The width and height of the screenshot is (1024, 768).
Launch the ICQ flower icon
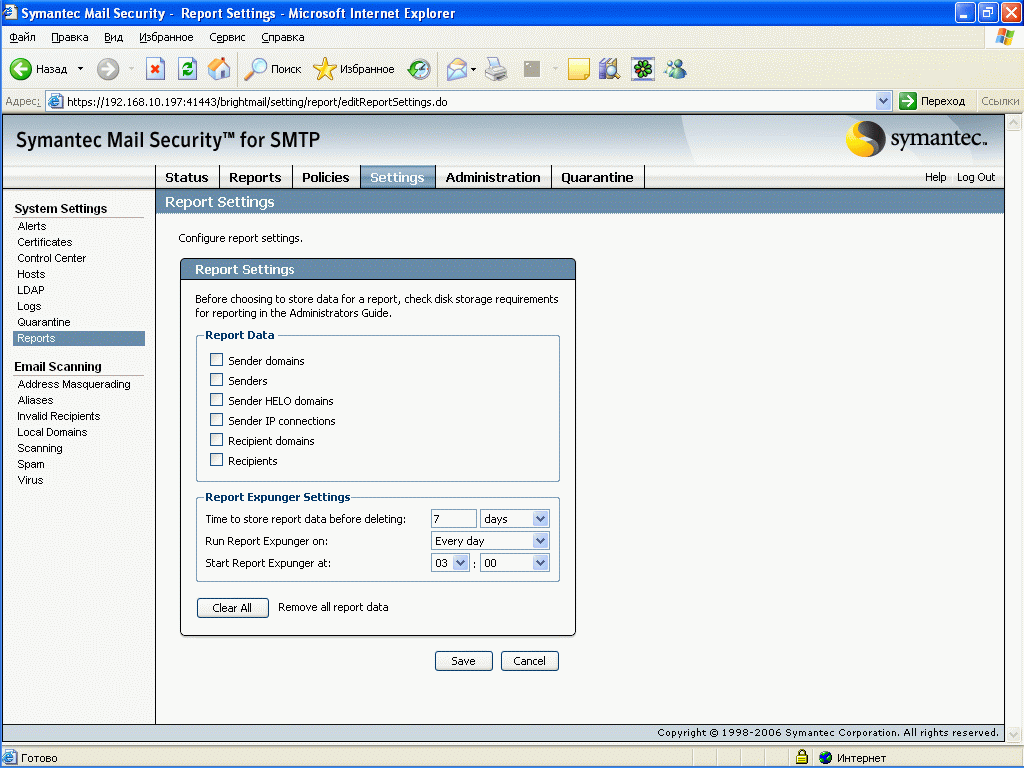643,69
